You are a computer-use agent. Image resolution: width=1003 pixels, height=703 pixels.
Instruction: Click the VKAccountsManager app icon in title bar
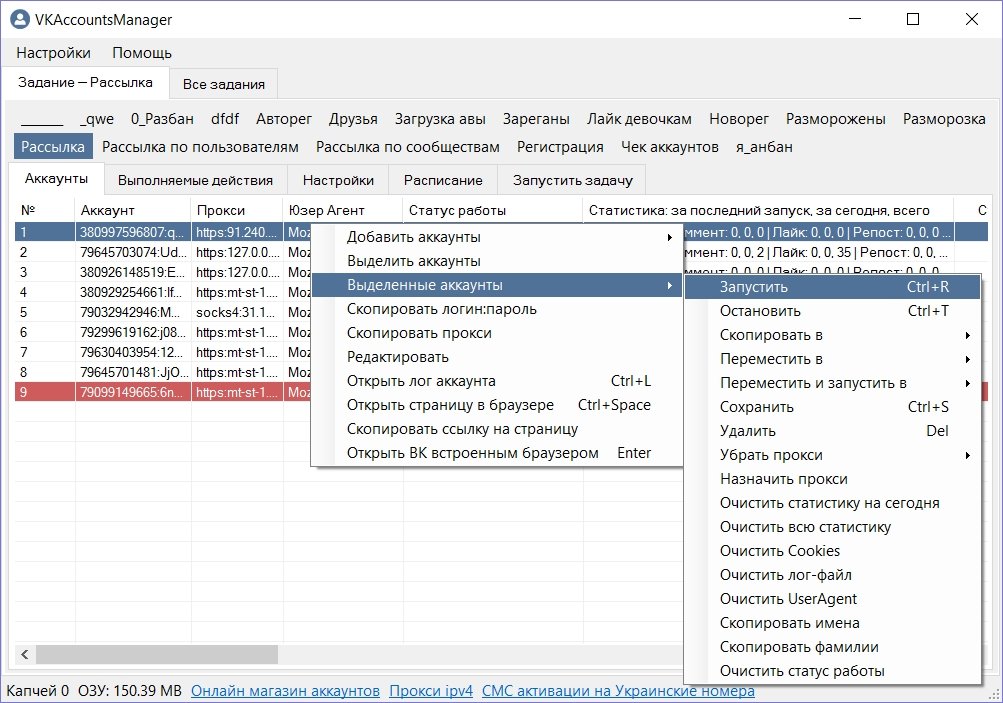[19, 19]
